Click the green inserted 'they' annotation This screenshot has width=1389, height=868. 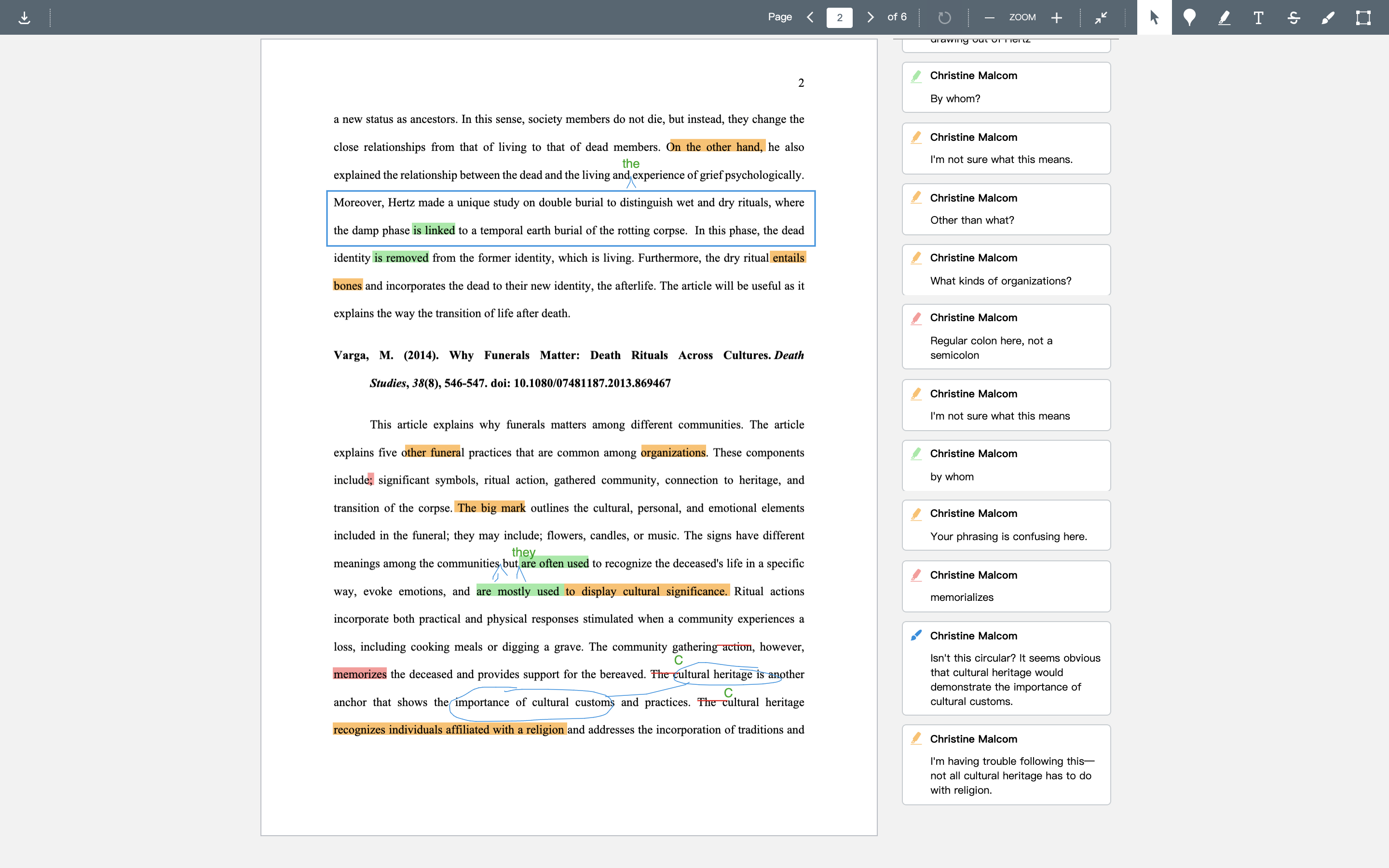tap(523, 552)
